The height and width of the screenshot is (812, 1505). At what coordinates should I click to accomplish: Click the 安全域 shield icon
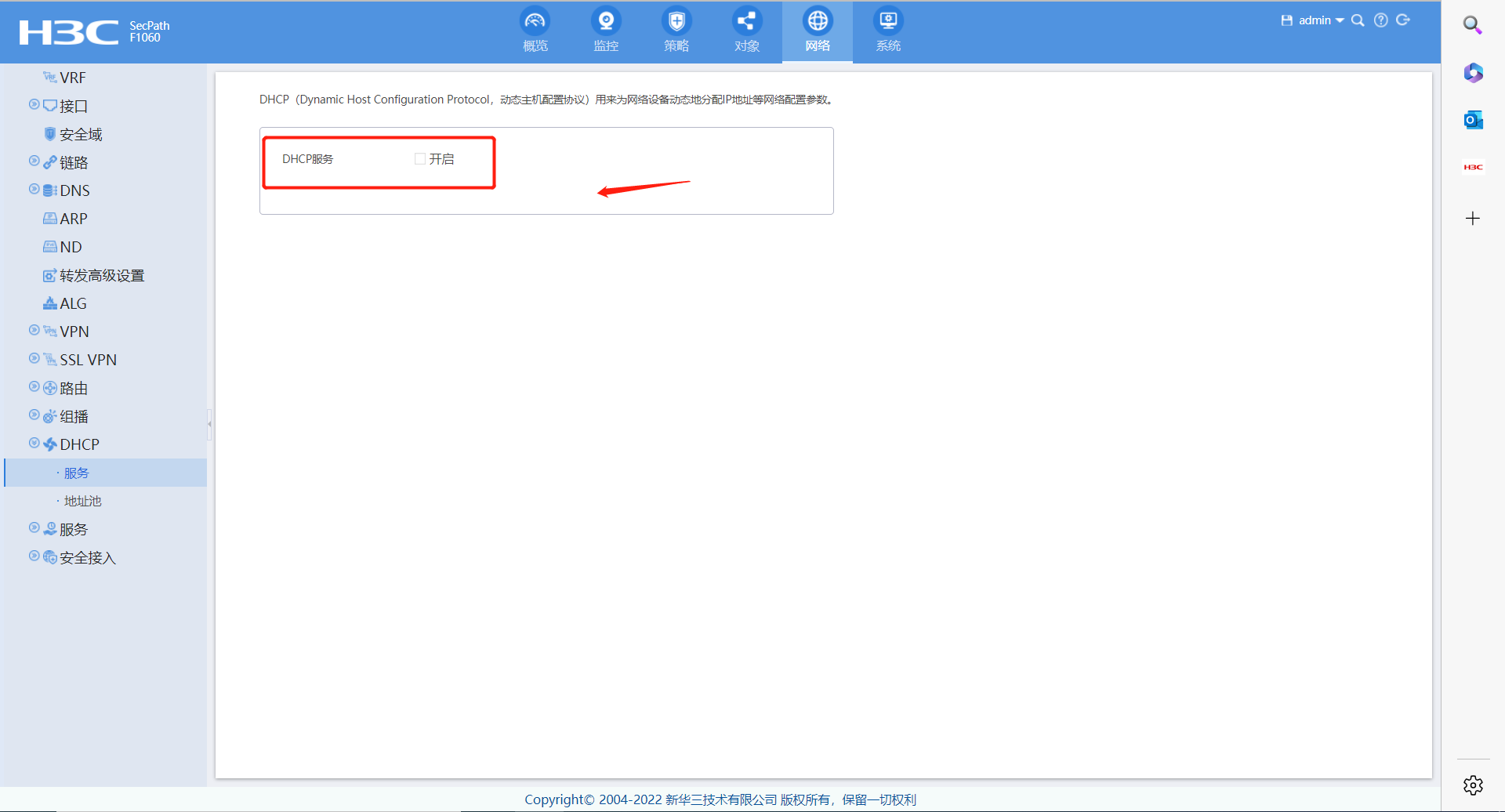point(49,133)
